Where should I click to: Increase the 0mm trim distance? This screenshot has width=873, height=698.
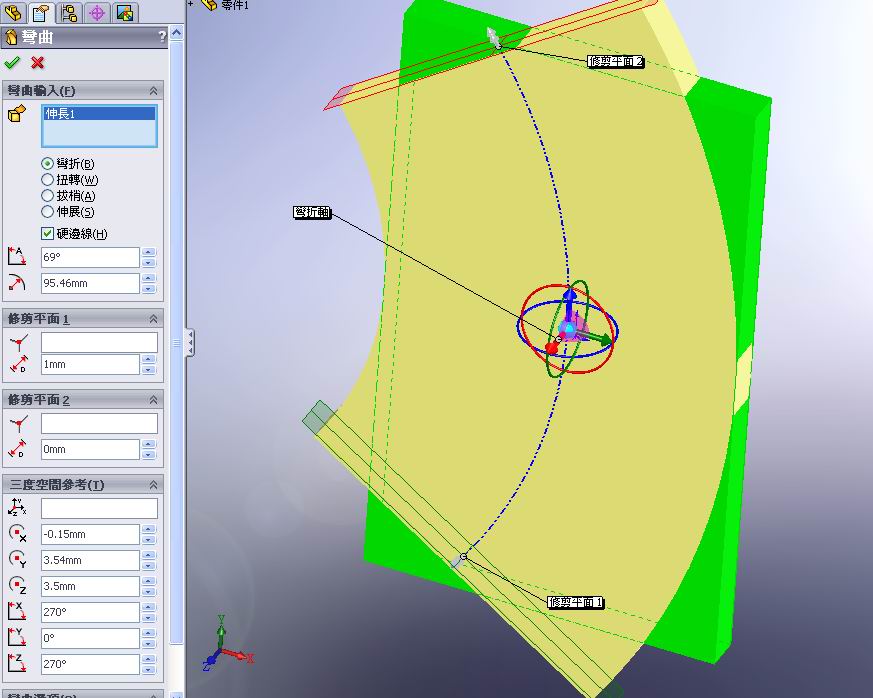(148, 444)
